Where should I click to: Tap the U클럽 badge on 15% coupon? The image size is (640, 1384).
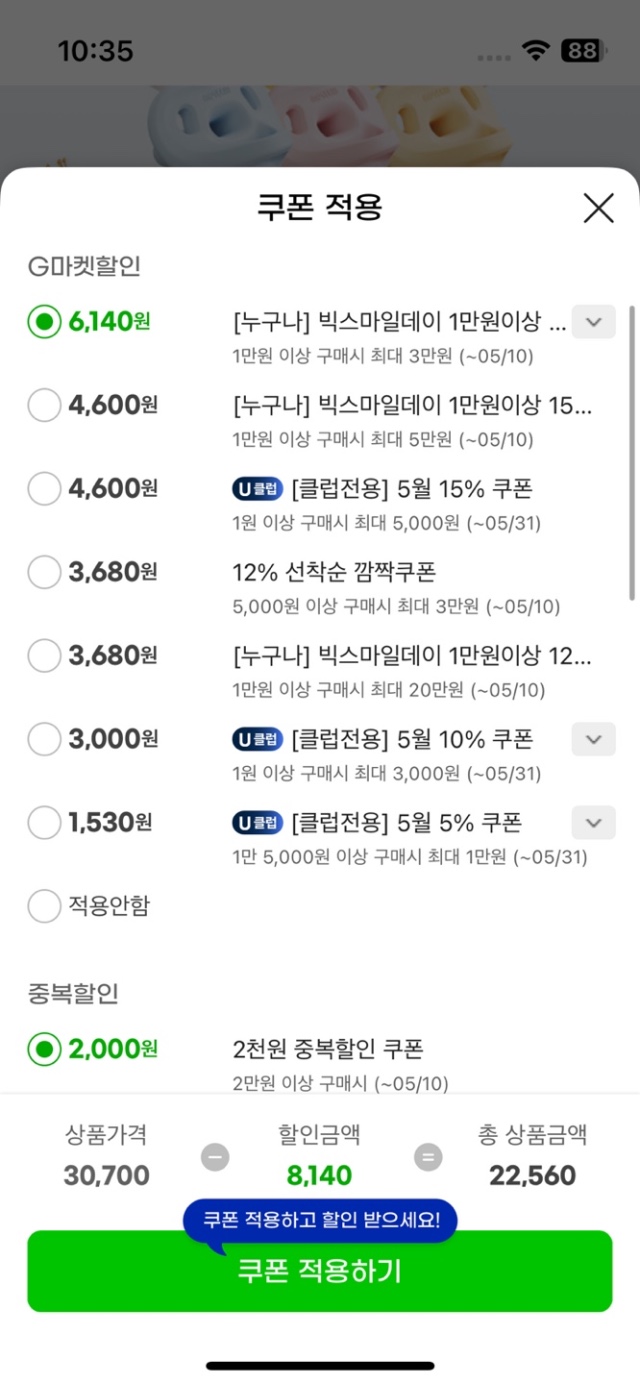(x=257, y=489)
